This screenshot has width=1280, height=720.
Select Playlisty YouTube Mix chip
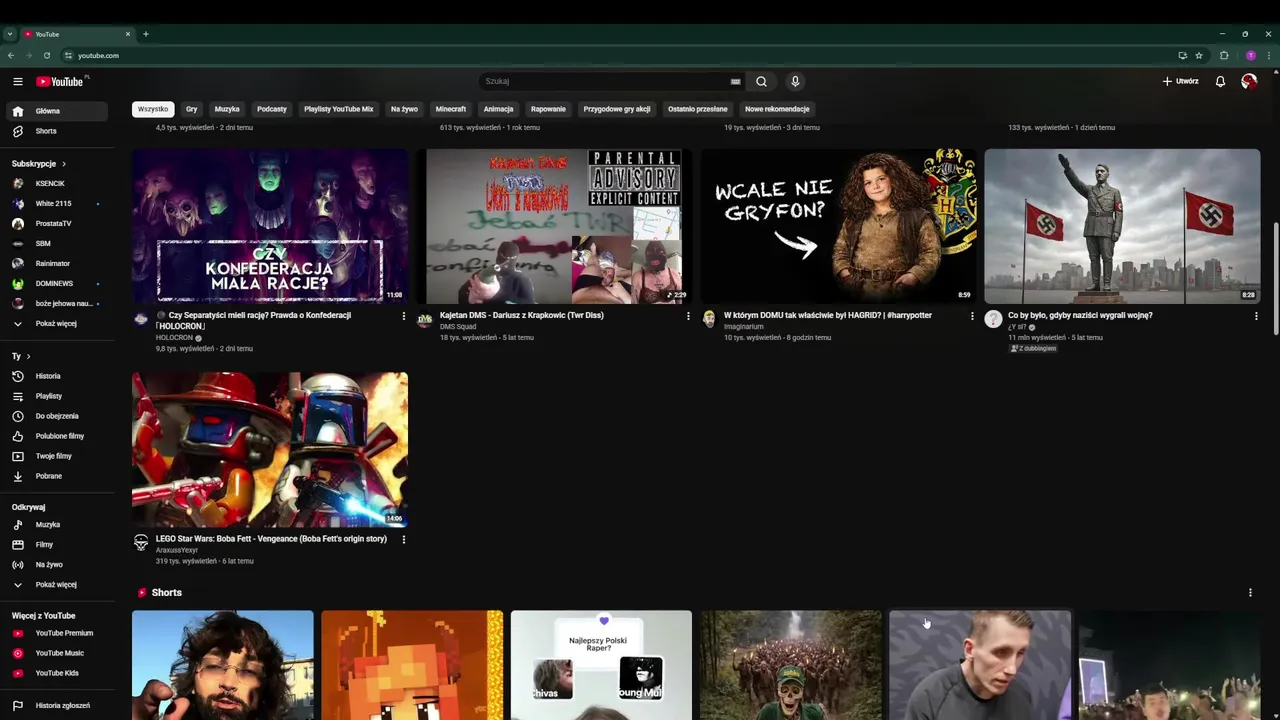point(339,109)
